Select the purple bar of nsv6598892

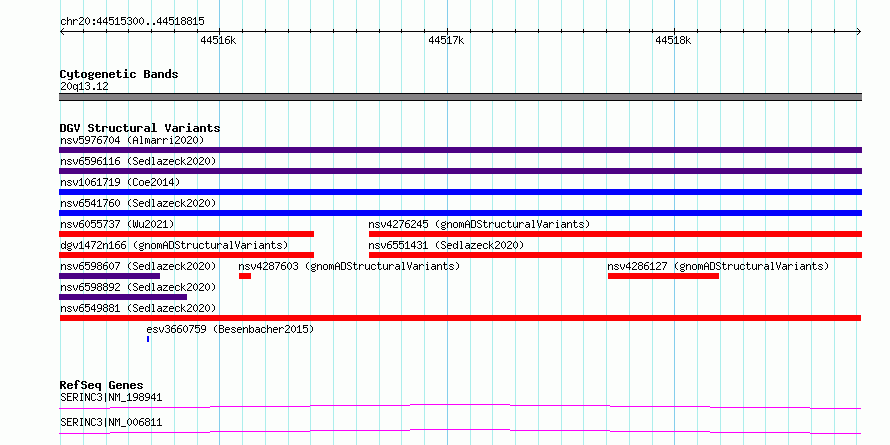[123, 297]
